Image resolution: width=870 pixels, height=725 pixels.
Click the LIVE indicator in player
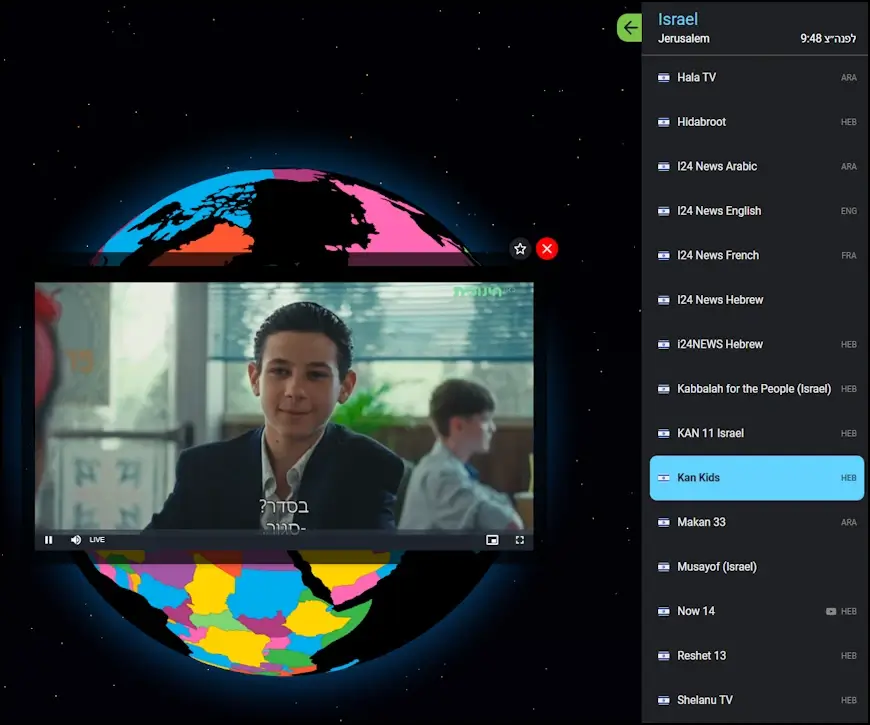point(97,540)
